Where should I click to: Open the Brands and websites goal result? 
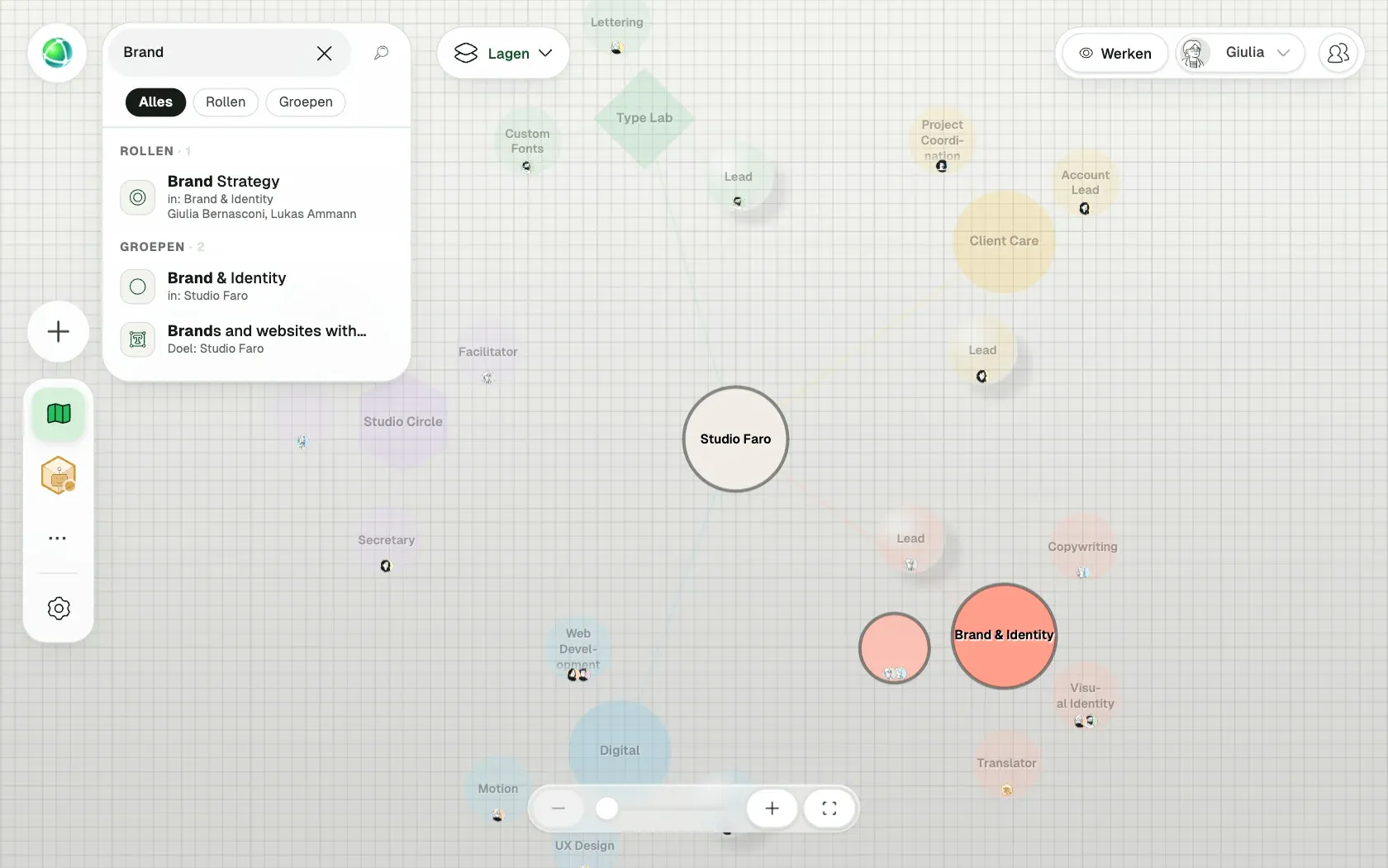256,339
